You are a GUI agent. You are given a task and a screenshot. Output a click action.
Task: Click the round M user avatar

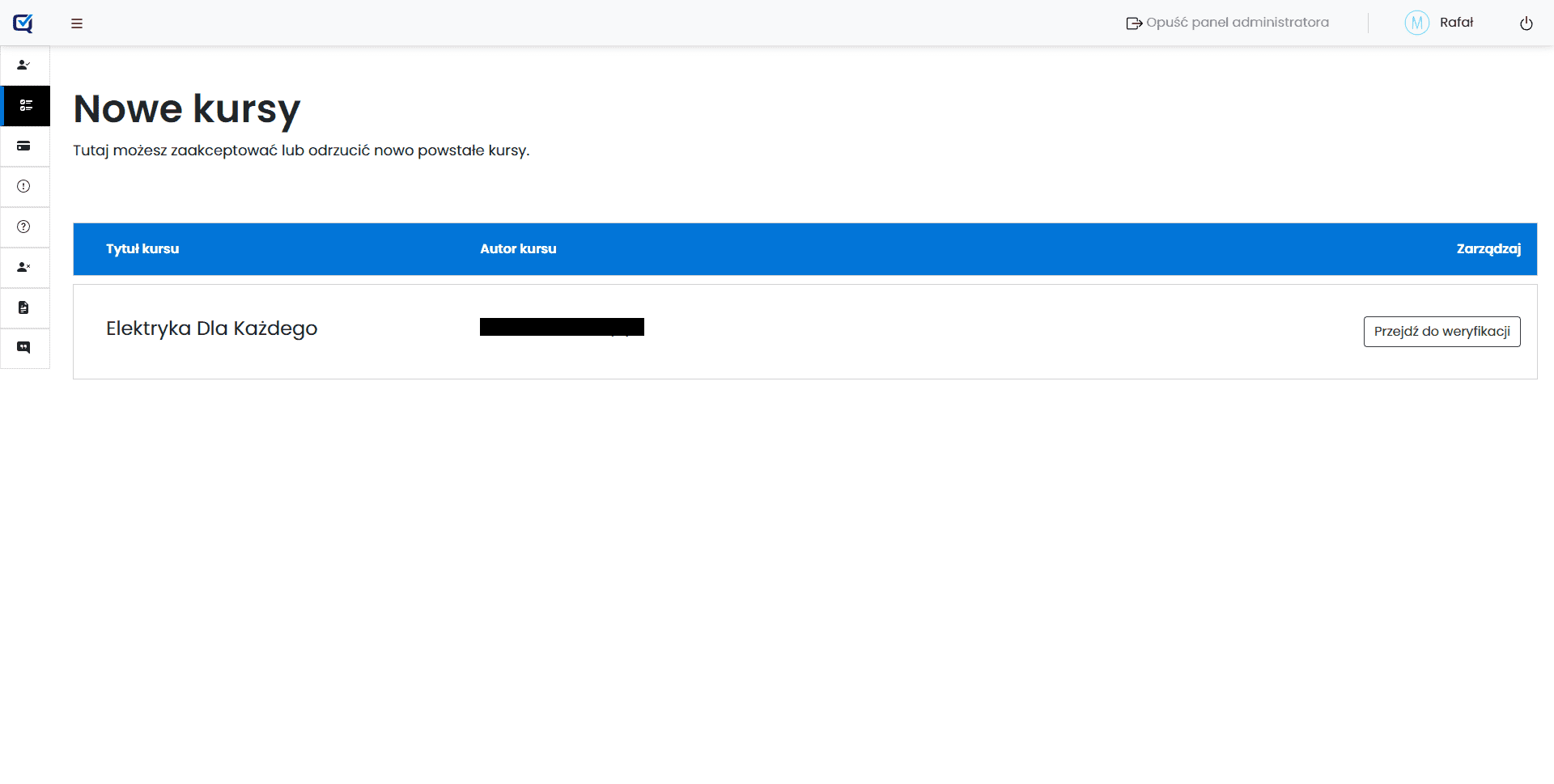1416,23
